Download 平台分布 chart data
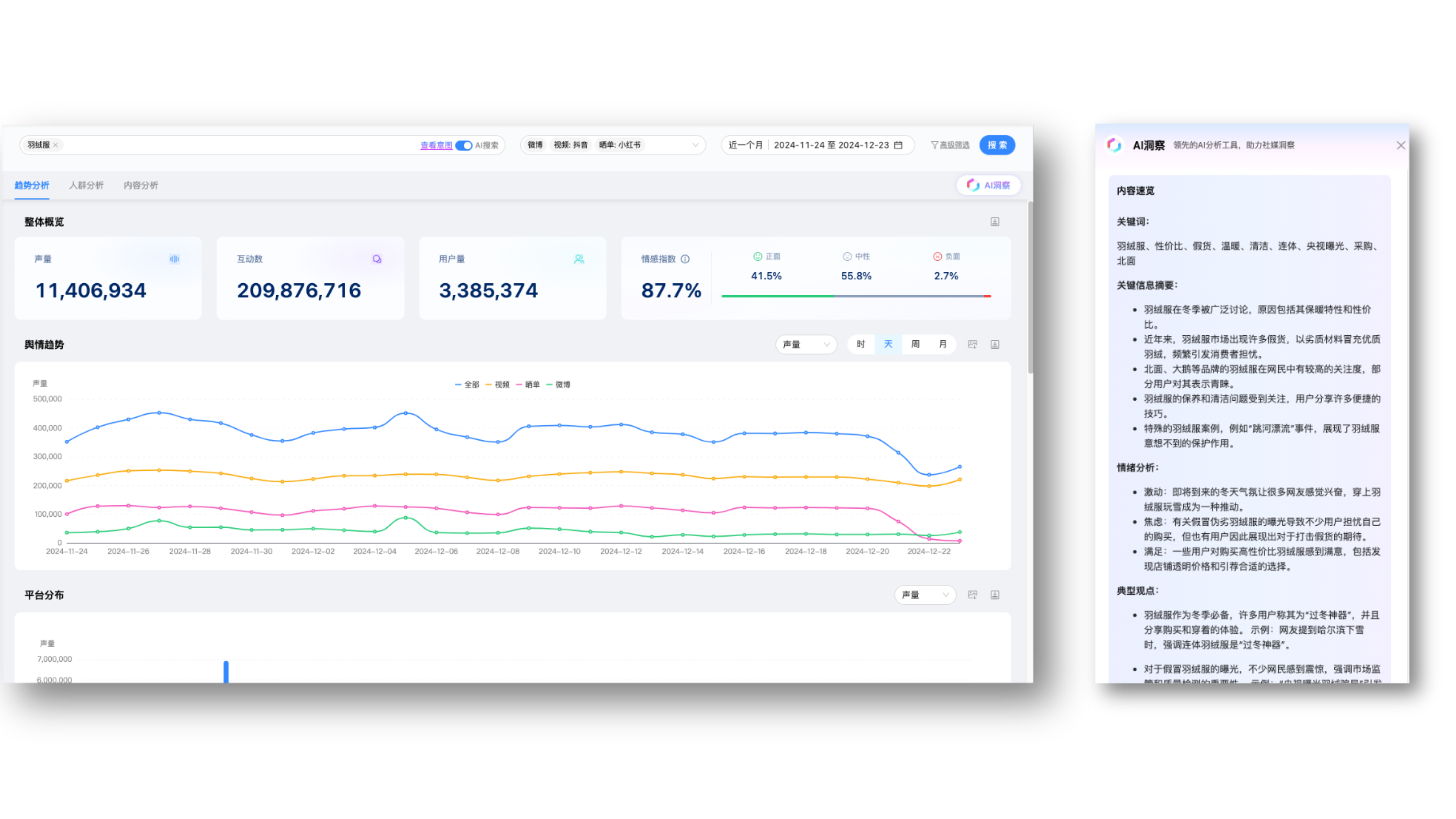 [995, 595]
